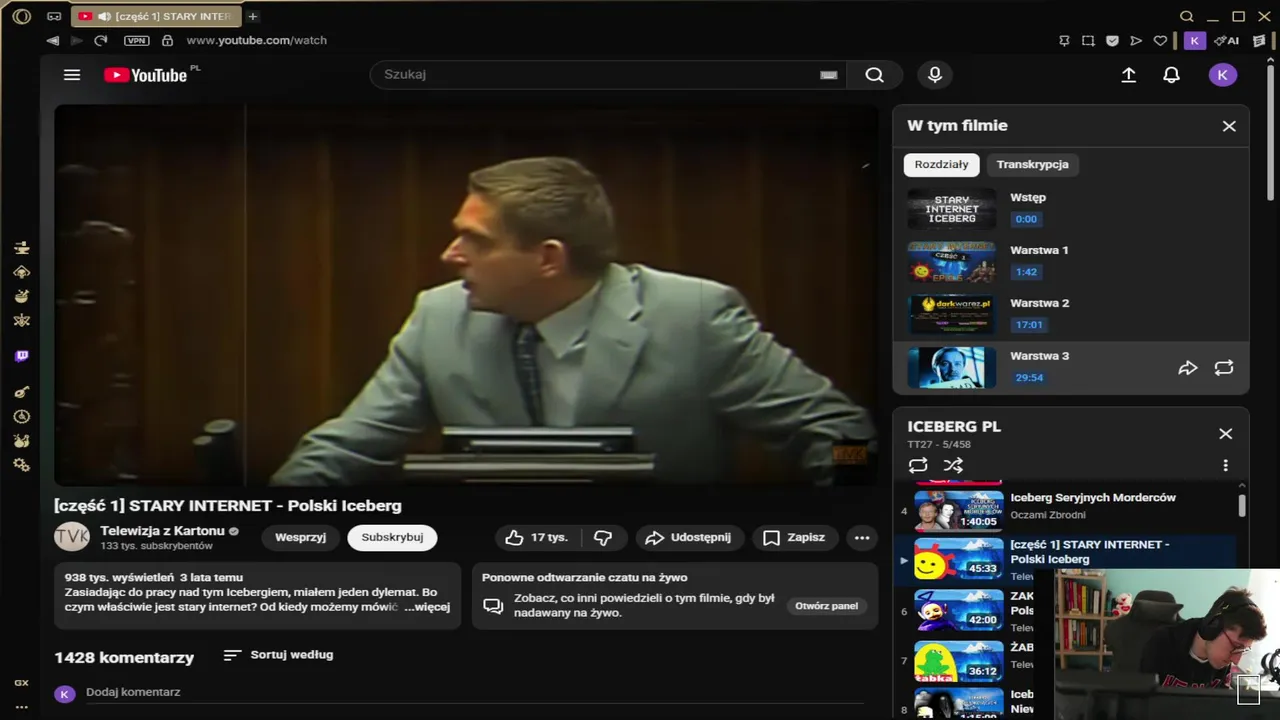The image size is (1280, 720).
Task: Open the upload/create video icon
Action: point(1129,75)
